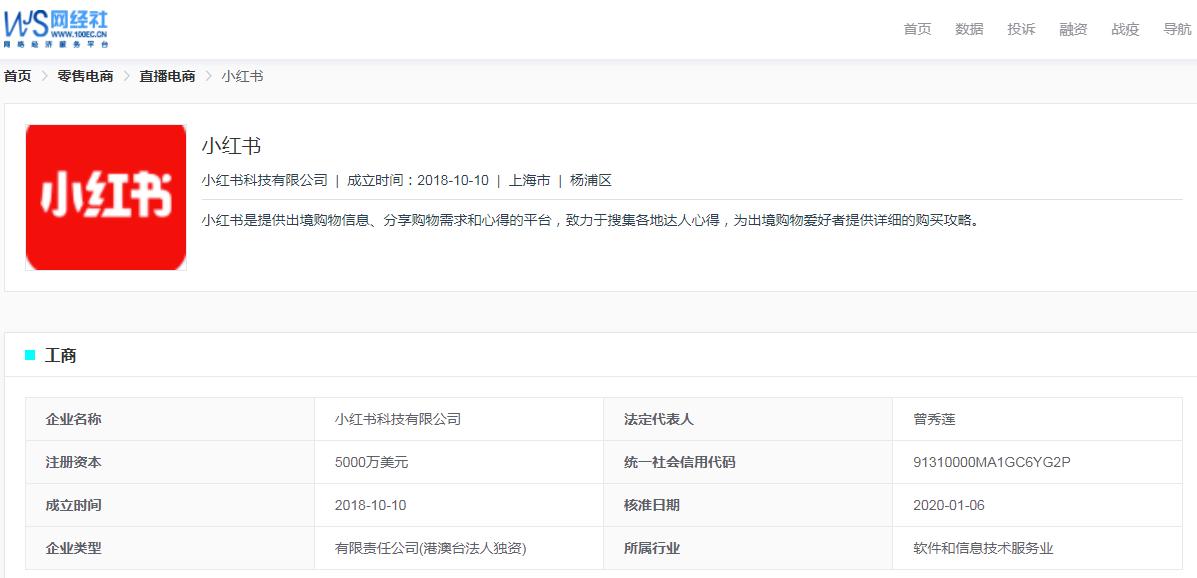Image resolution: width=1197 pixels, height=578 pixels.
Task: Open the 导航 navigation menu
Action: pyautogui.click(x=1176, y=29)
